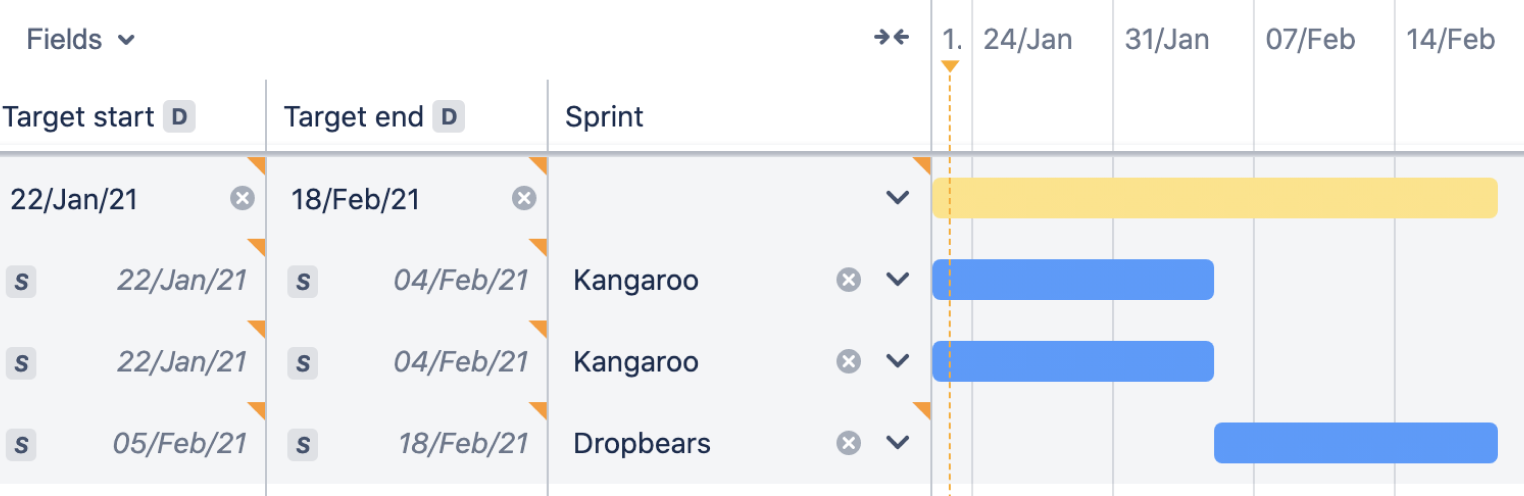
Task: Select the Sprint column header
Action: point(604,117)
